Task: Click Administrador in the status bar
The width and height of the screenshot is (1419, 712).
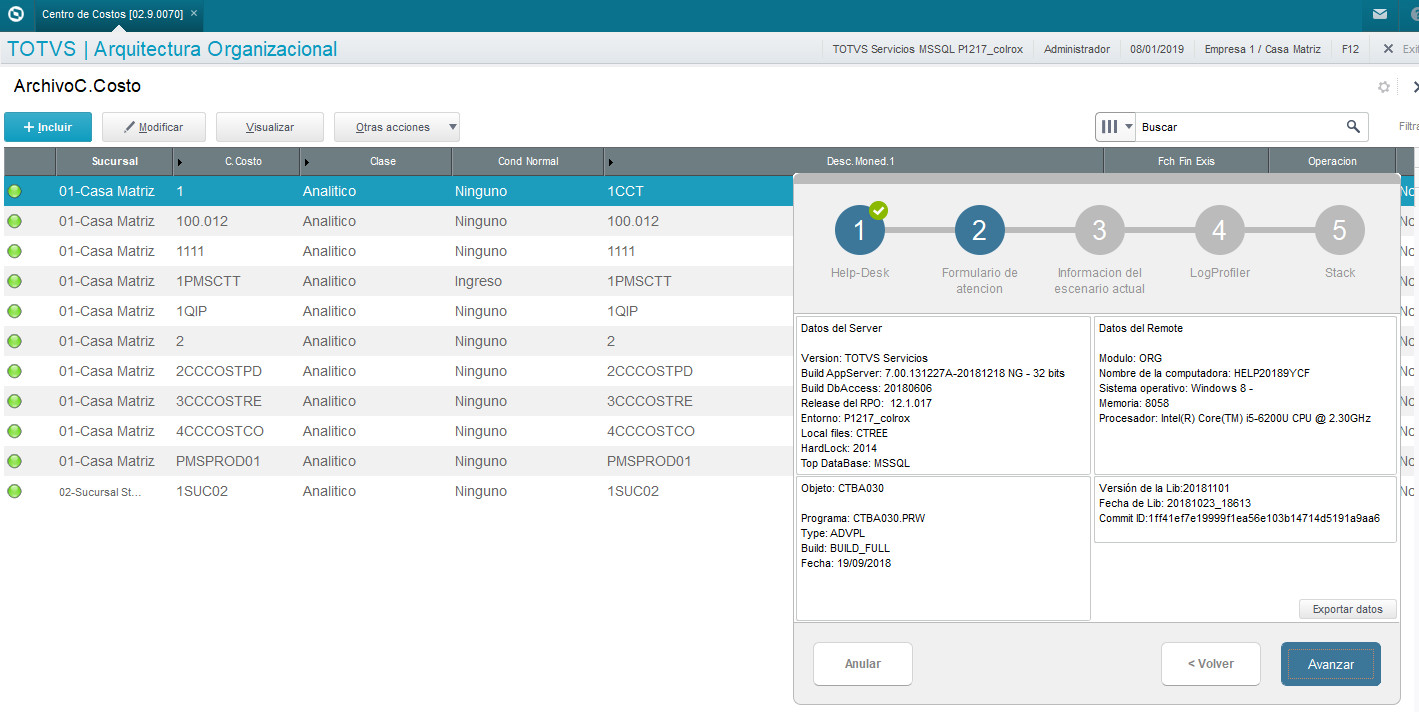Action: (1077, 49)
